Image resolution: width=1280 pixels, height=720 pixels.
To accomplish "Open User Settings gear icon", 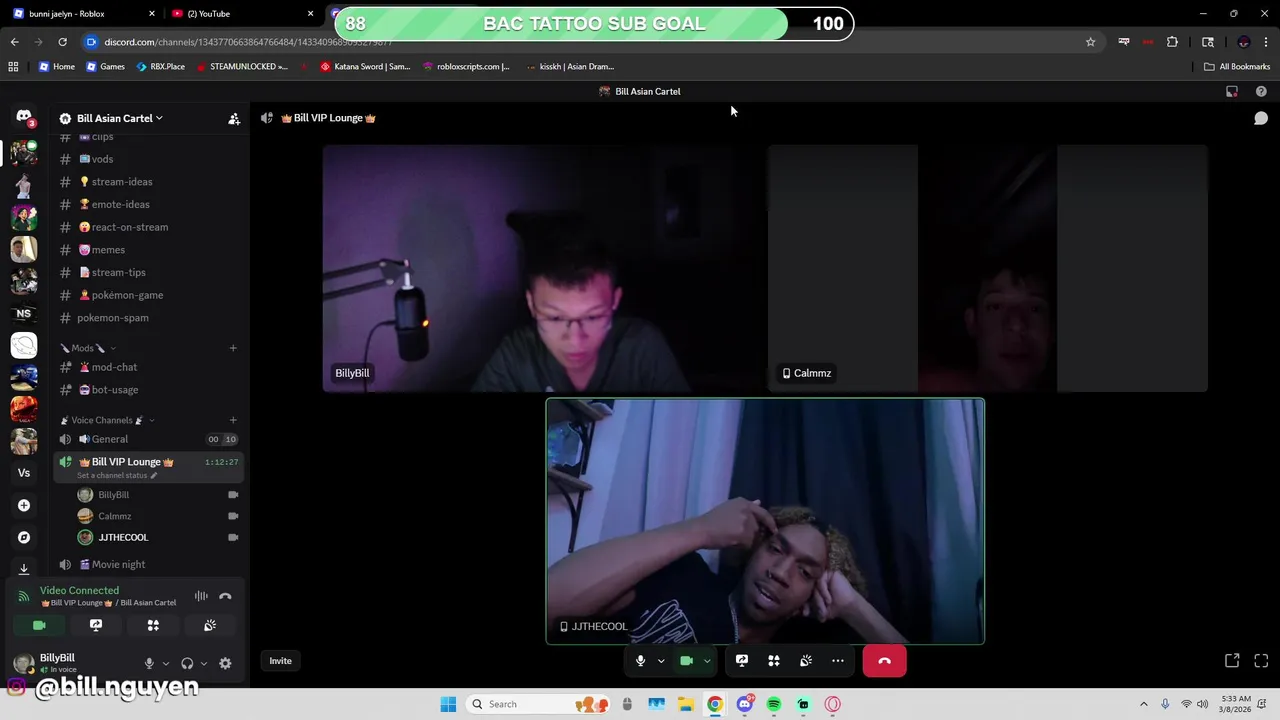I will [225, 663].
